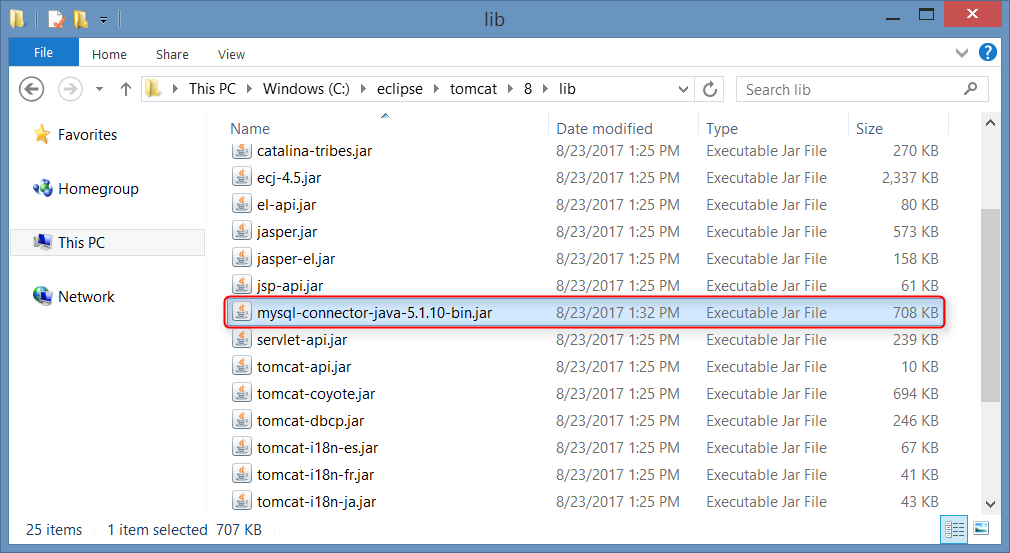This screenshot has width=1010, height=553.
Task: Sort by the Date modified column header
Action: [x=604, y=129]
